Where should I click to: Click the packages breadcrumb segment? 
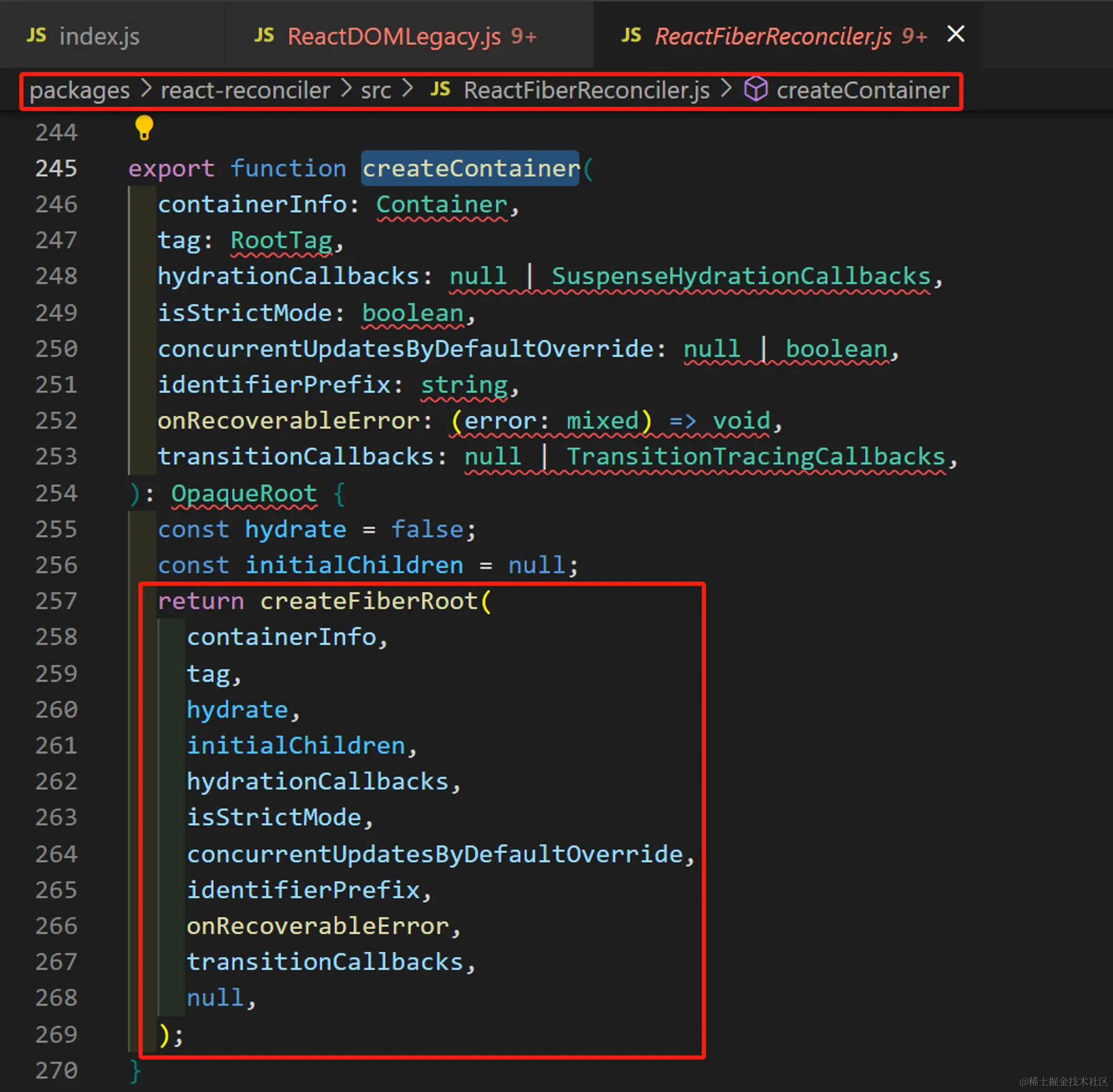pos(79,91)
